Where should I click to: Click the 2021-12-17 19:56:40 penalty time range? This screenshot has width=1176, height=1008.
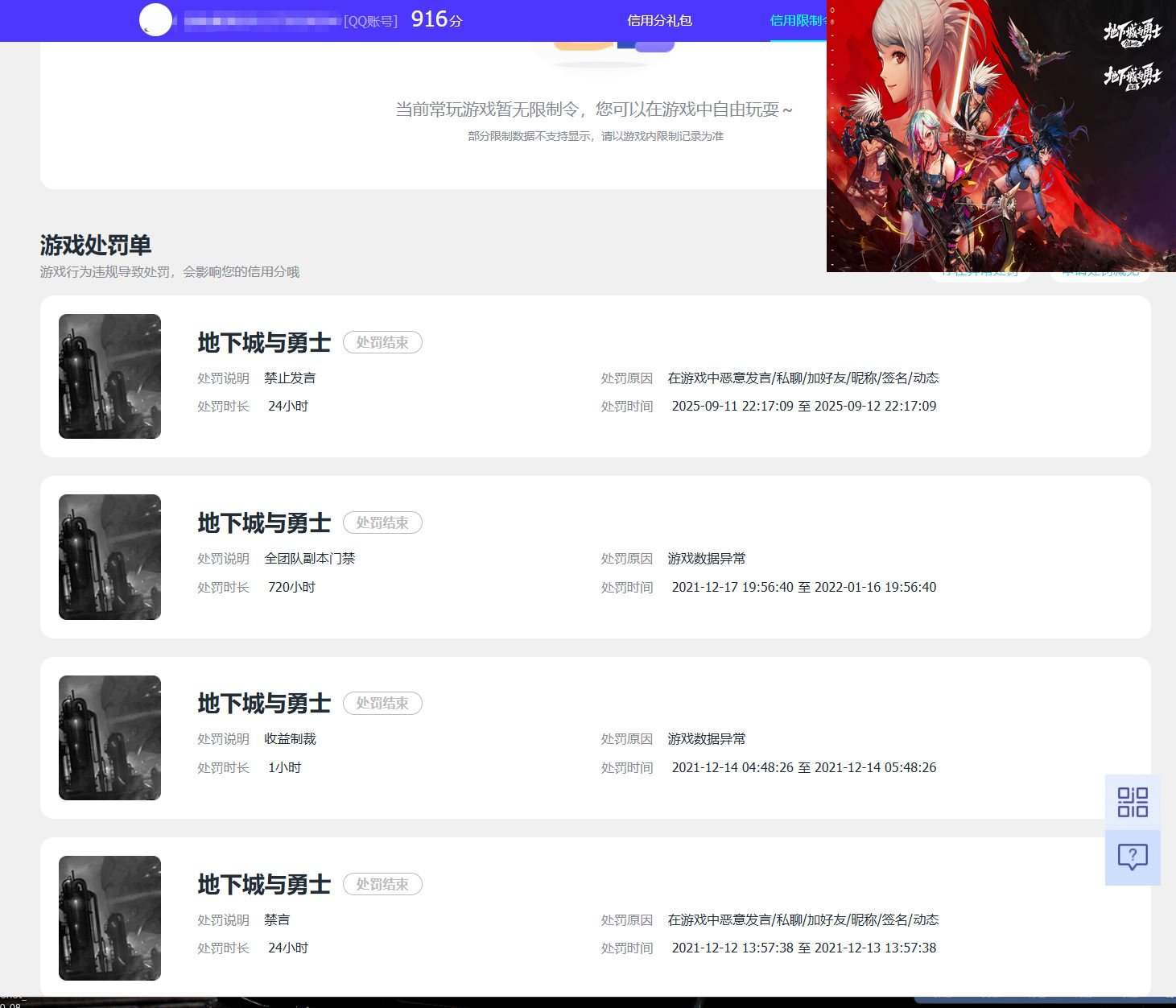(x=804, y=587)
